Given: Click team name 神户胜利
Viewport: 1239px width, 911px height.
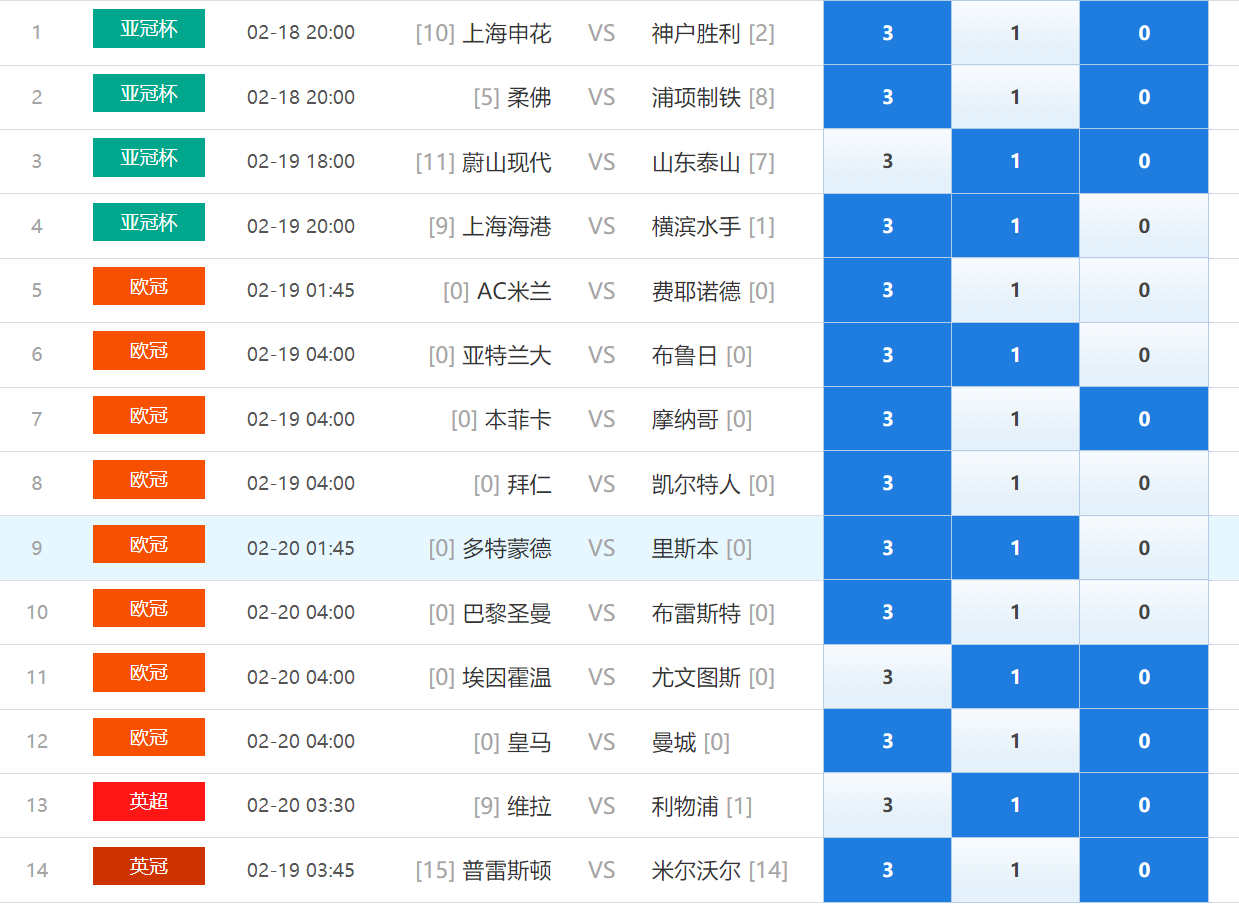Looking at the screenshot, I should pyautogui.click(x=696, y=33).
